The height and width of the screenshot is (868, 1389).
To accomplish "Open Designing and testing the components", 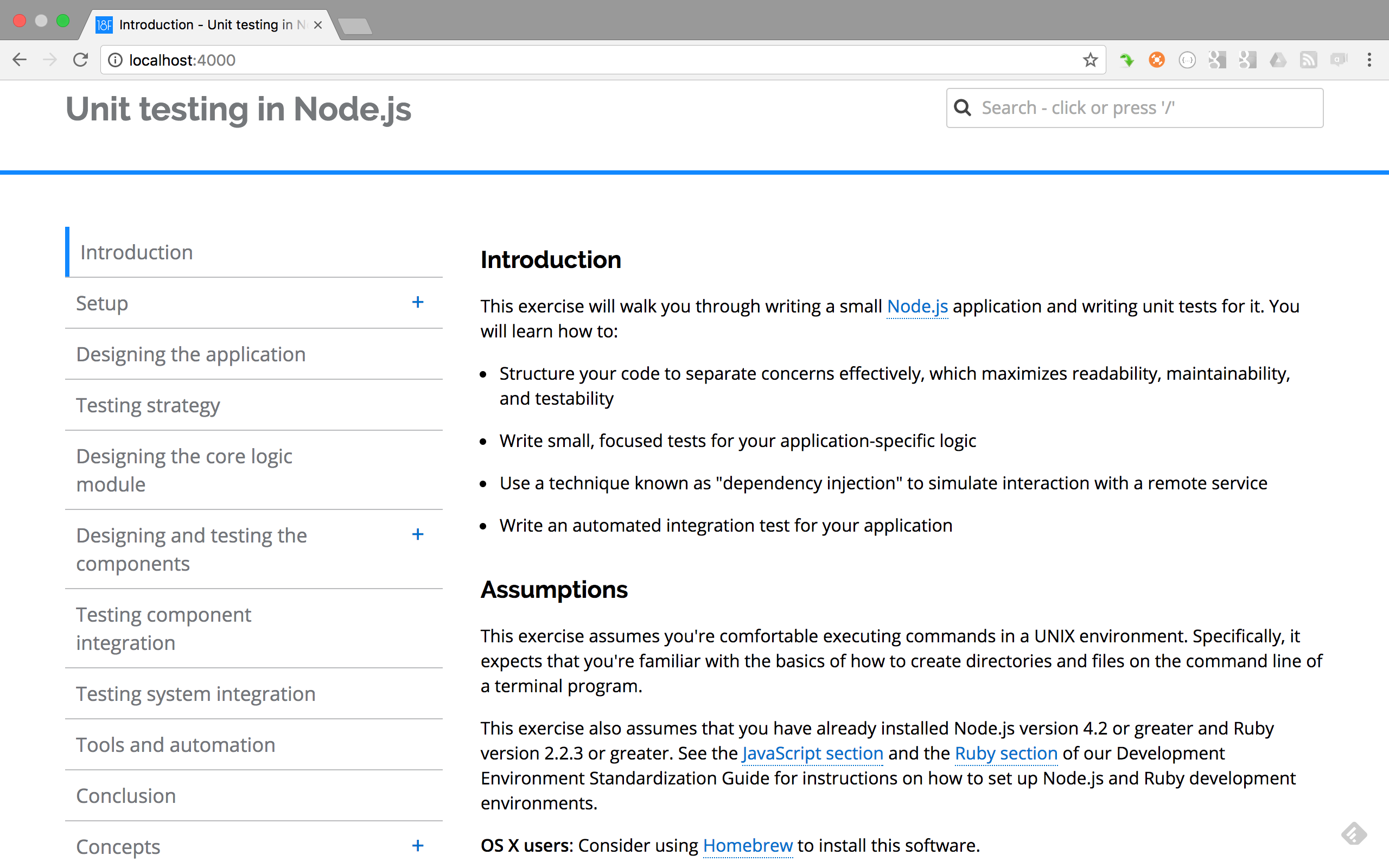I will (x=192, y=550).
